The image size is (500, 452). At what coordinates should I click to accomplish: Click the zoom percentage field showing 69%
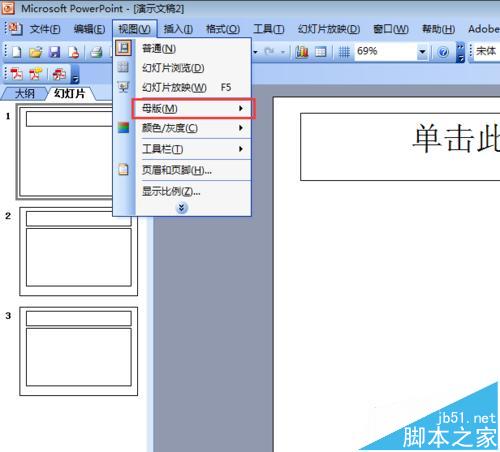tap(386, 52)
